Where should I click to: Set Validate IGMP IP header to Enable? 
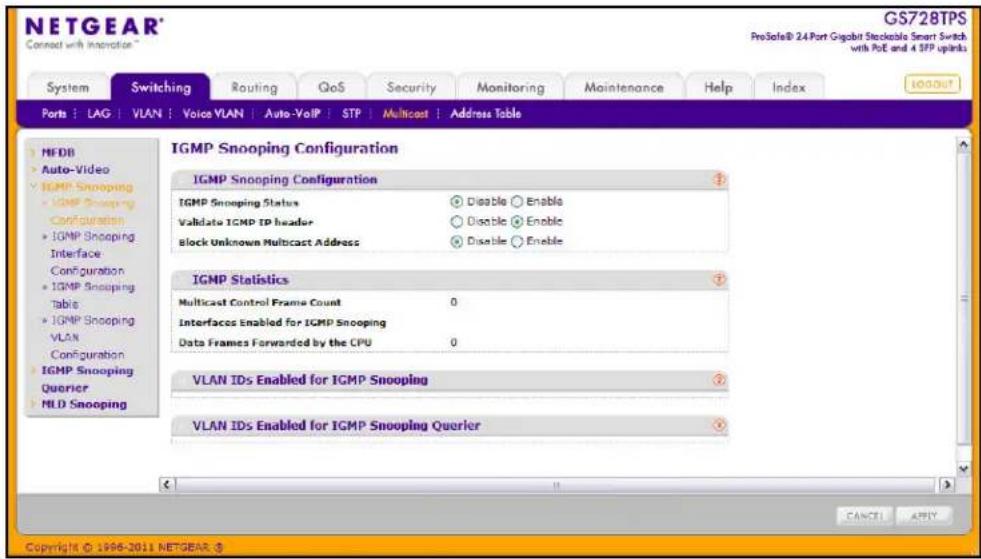point(517,222)
